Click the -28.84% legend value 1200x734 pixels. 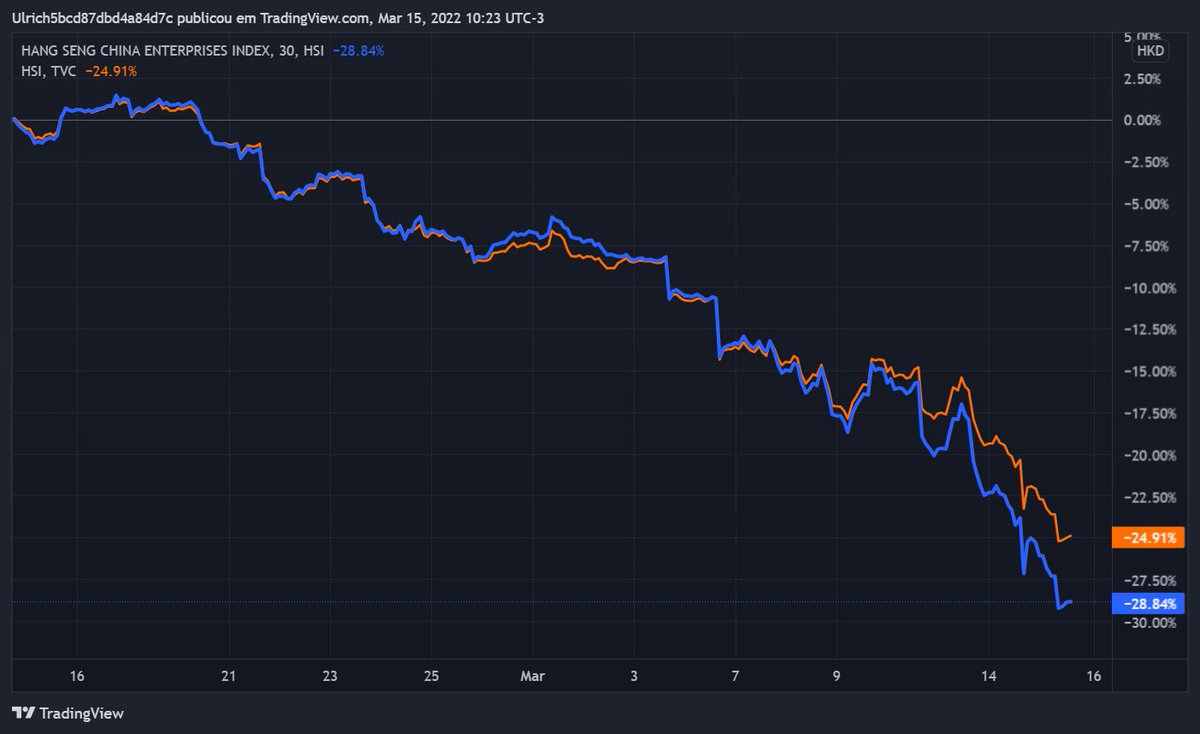tap(358, 49)
